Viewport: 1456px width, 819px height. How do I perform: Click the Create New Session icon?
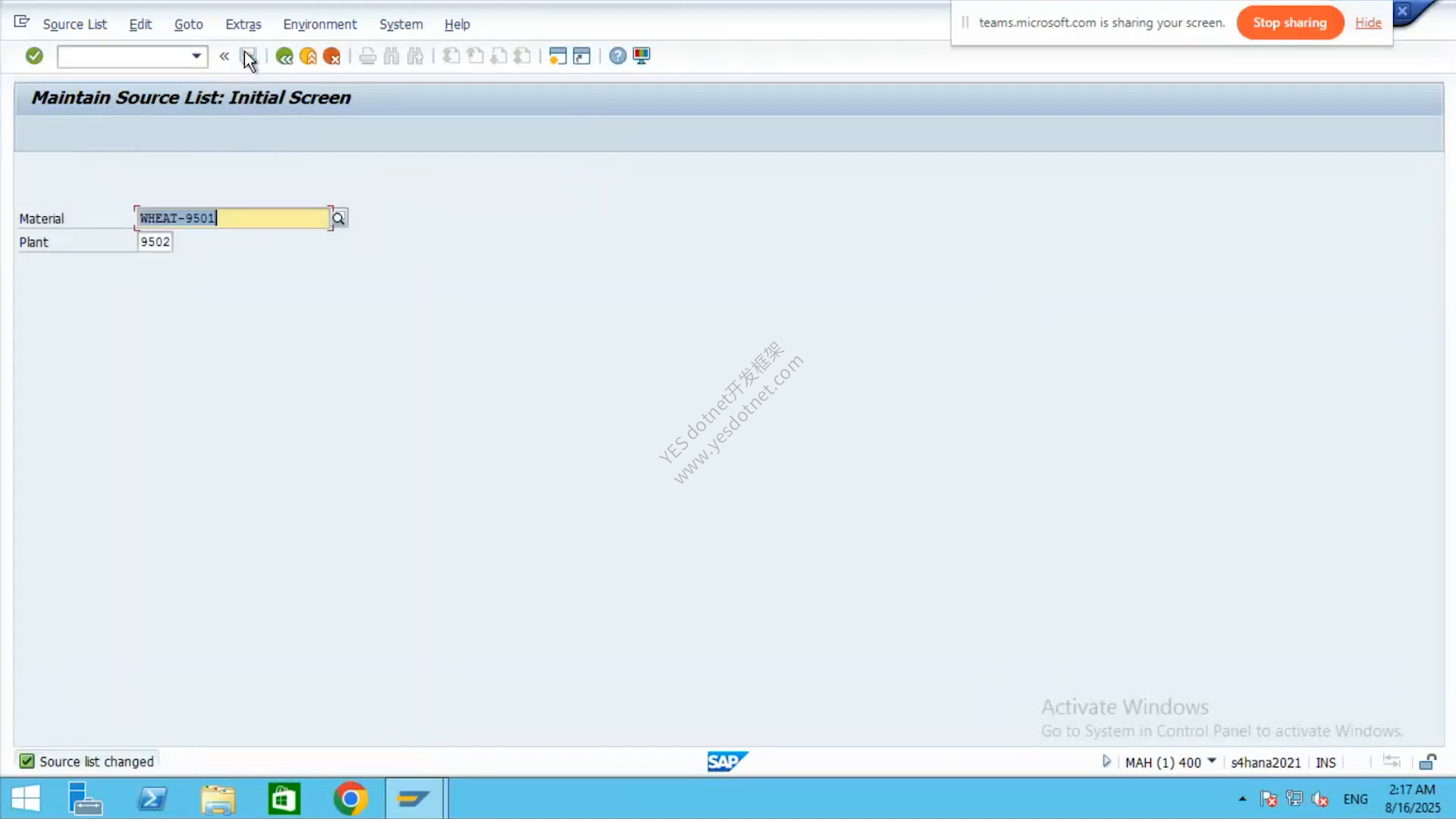pos(557,56)
